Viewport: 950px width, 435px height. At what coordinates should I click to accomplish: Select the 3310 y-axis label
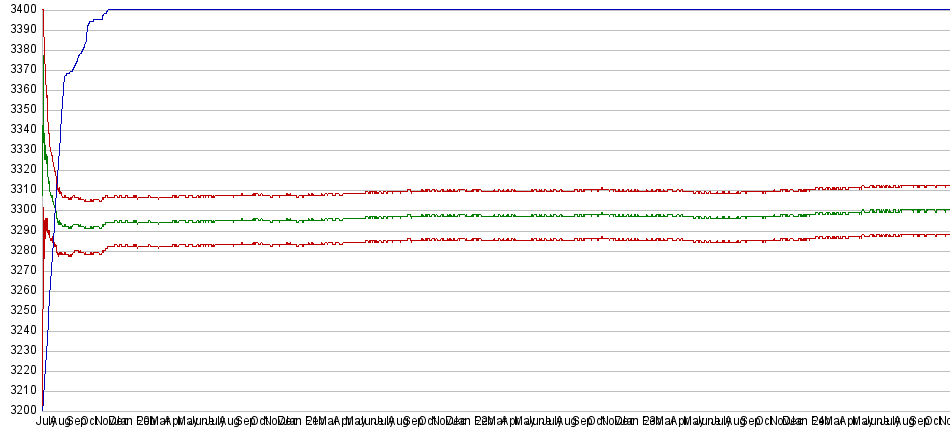20,190
